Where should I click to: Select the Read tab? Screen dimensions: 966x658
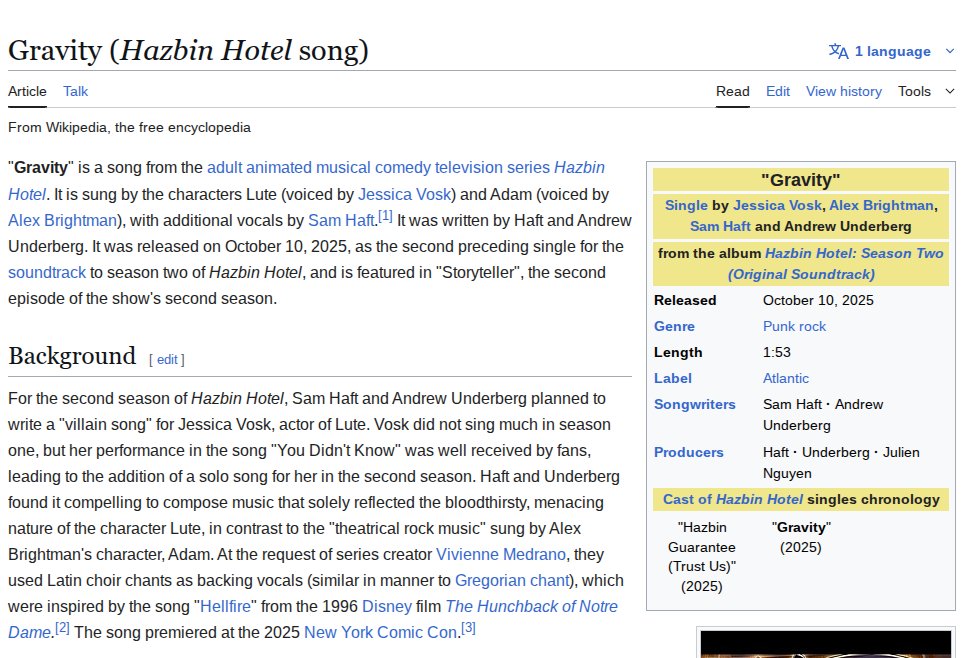click(733, 91)
